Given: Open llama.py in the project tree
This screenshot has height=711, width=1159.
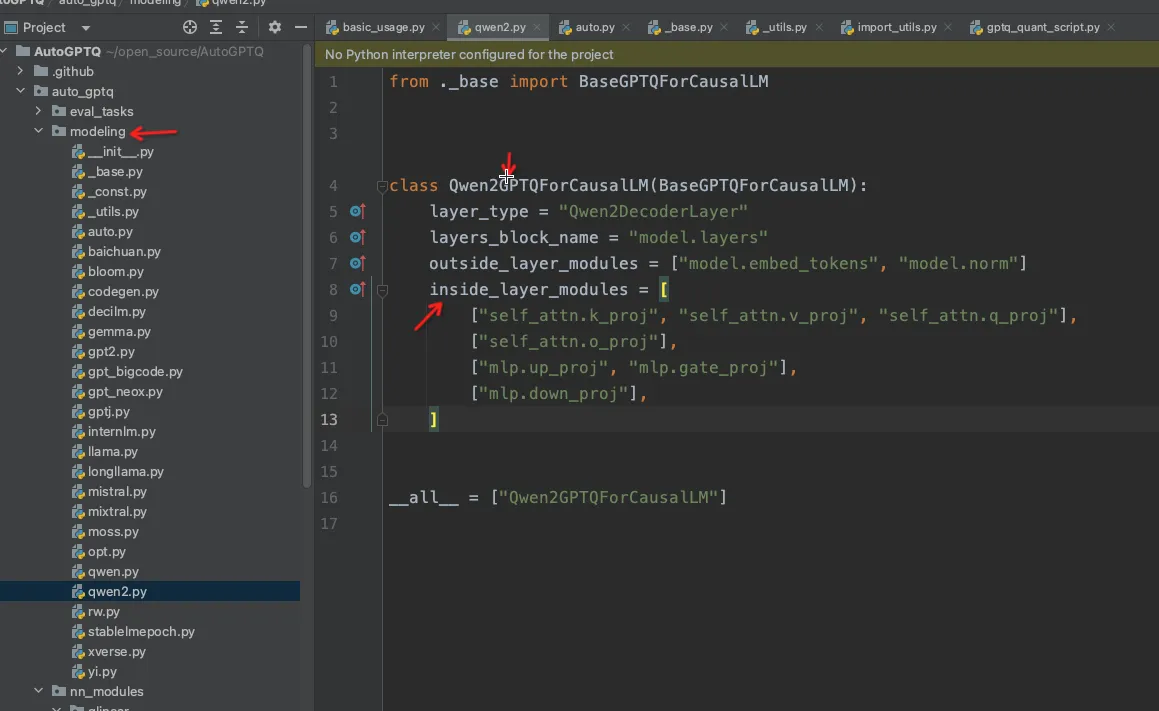Looking at the screenshot, I should 112,452.
